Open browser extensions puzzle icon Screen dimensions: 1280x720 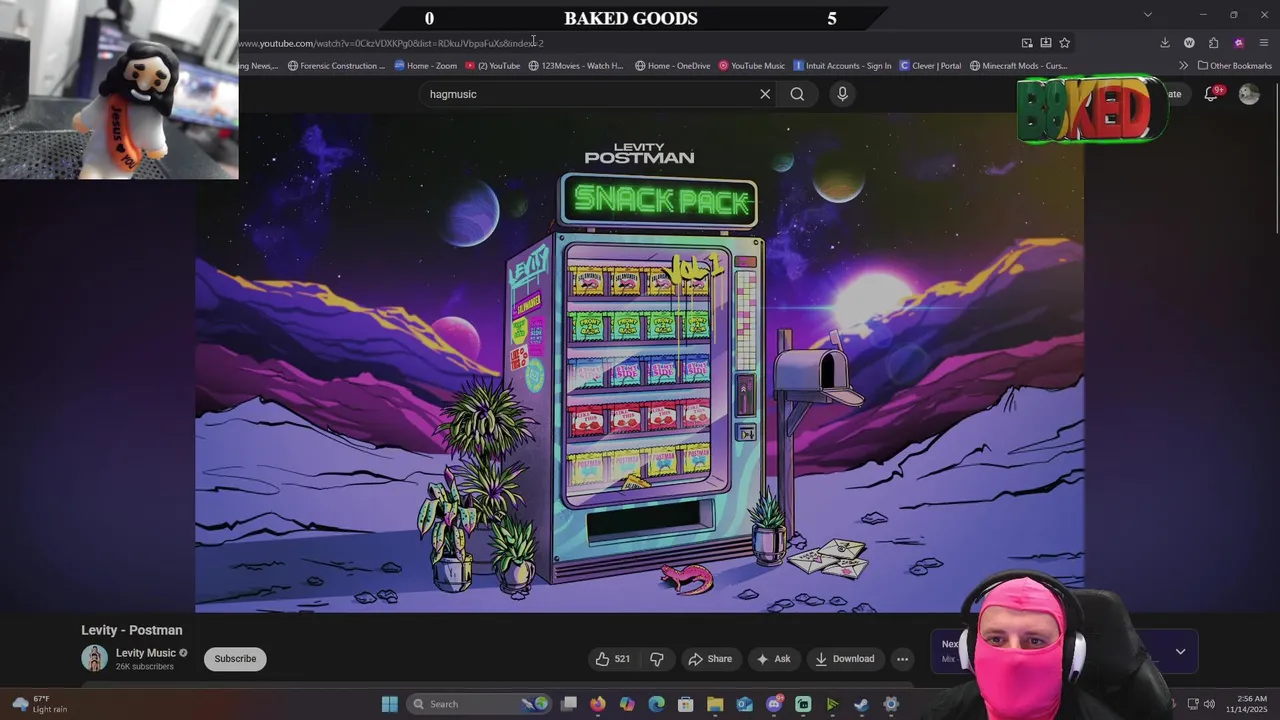click(x=1214, y=43)
